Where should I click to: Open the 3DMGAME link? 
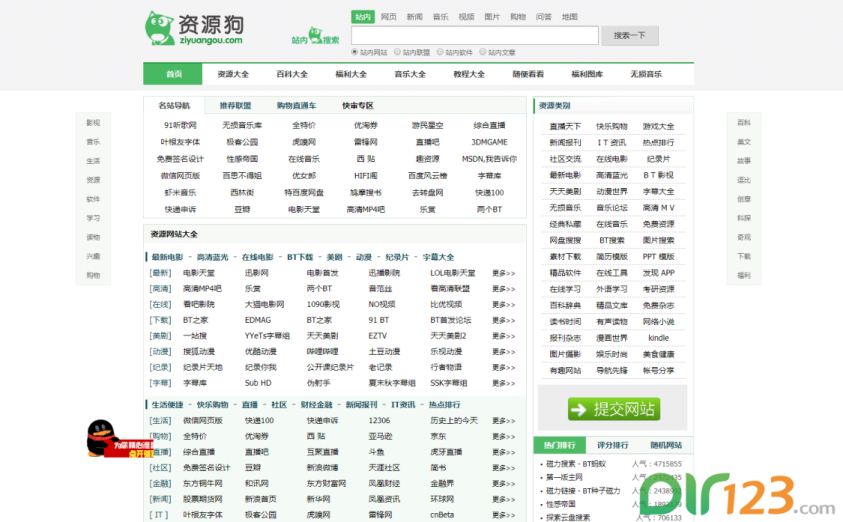point(489,142)
